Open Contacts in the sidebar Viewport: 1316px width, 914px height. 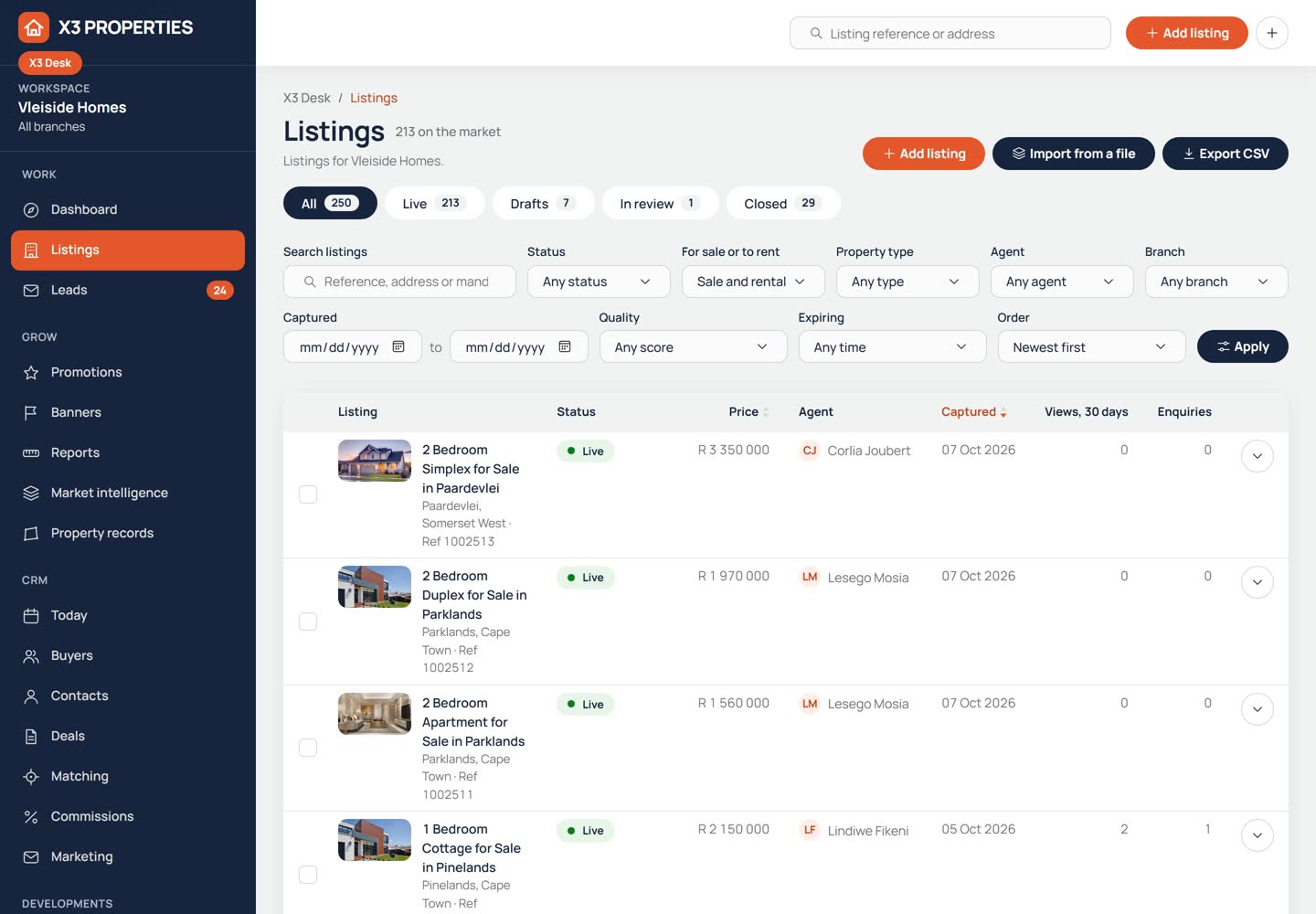128,696
